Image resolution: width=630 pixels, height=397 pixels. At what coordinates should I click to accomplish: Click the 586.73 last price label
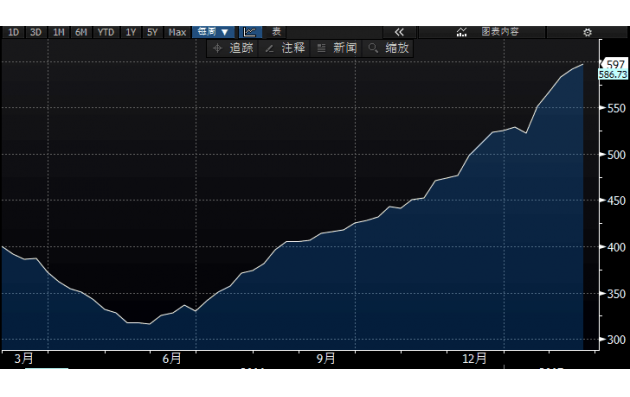[x=613, y=75]
